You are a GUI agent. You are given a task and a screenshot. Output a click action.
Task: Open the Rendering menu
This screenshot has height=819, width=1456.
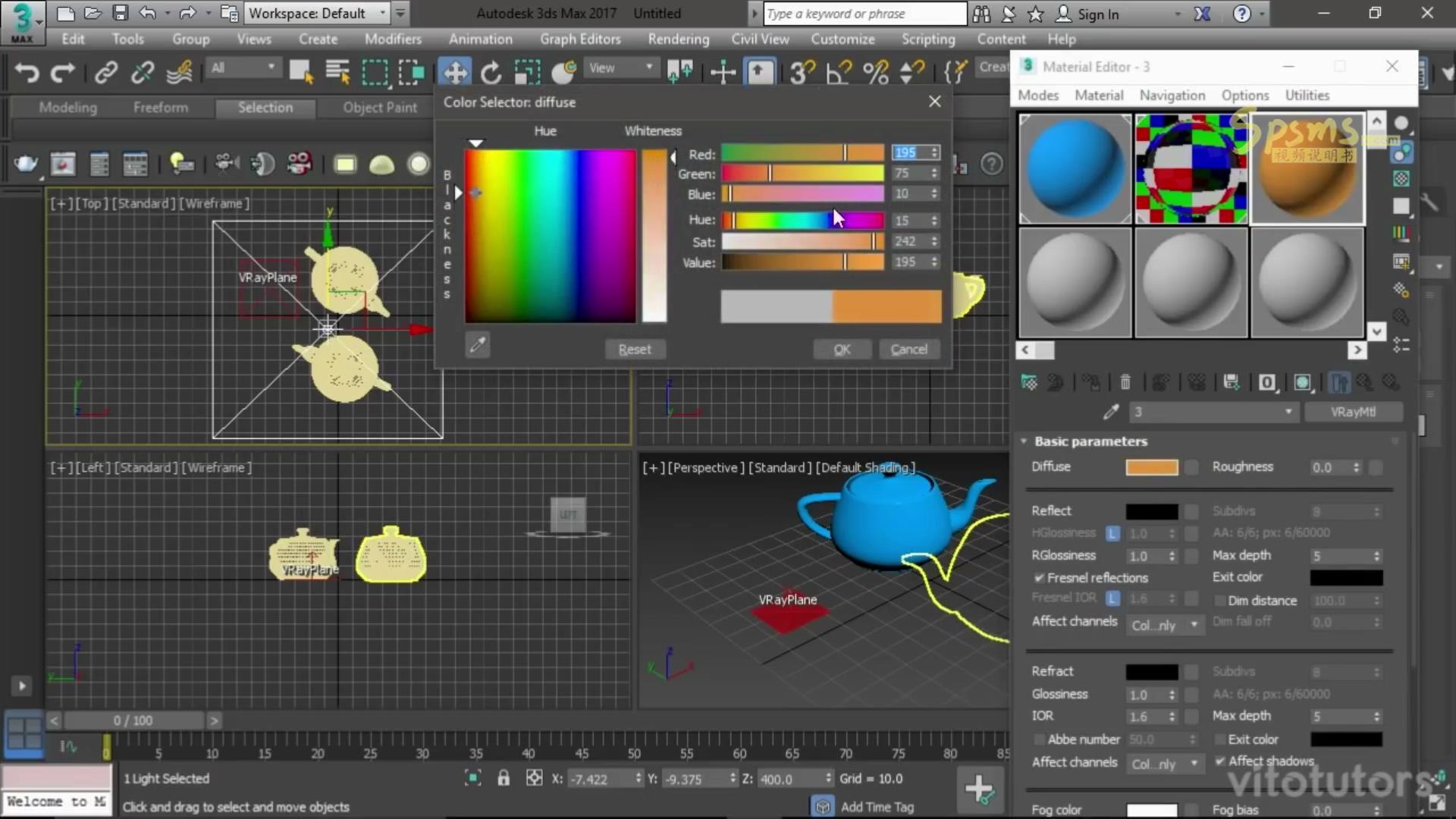pyautogui.click(x=679, y=39)
